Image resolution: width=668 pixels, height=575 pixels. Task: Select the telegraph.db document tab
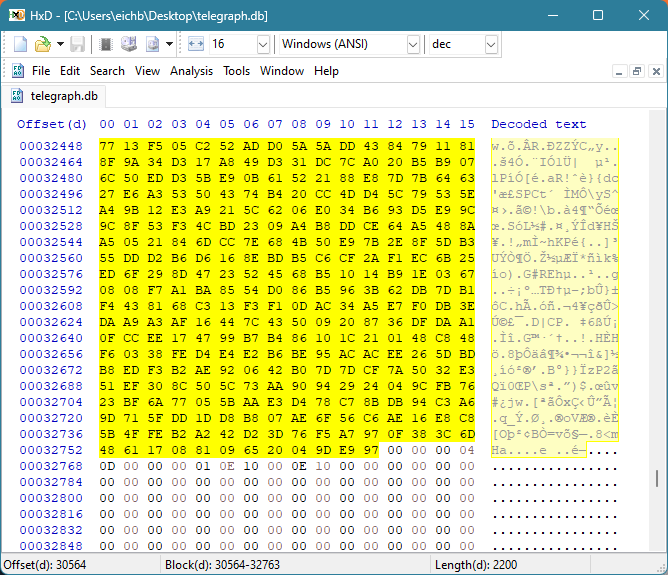click(x=55, y=96)
